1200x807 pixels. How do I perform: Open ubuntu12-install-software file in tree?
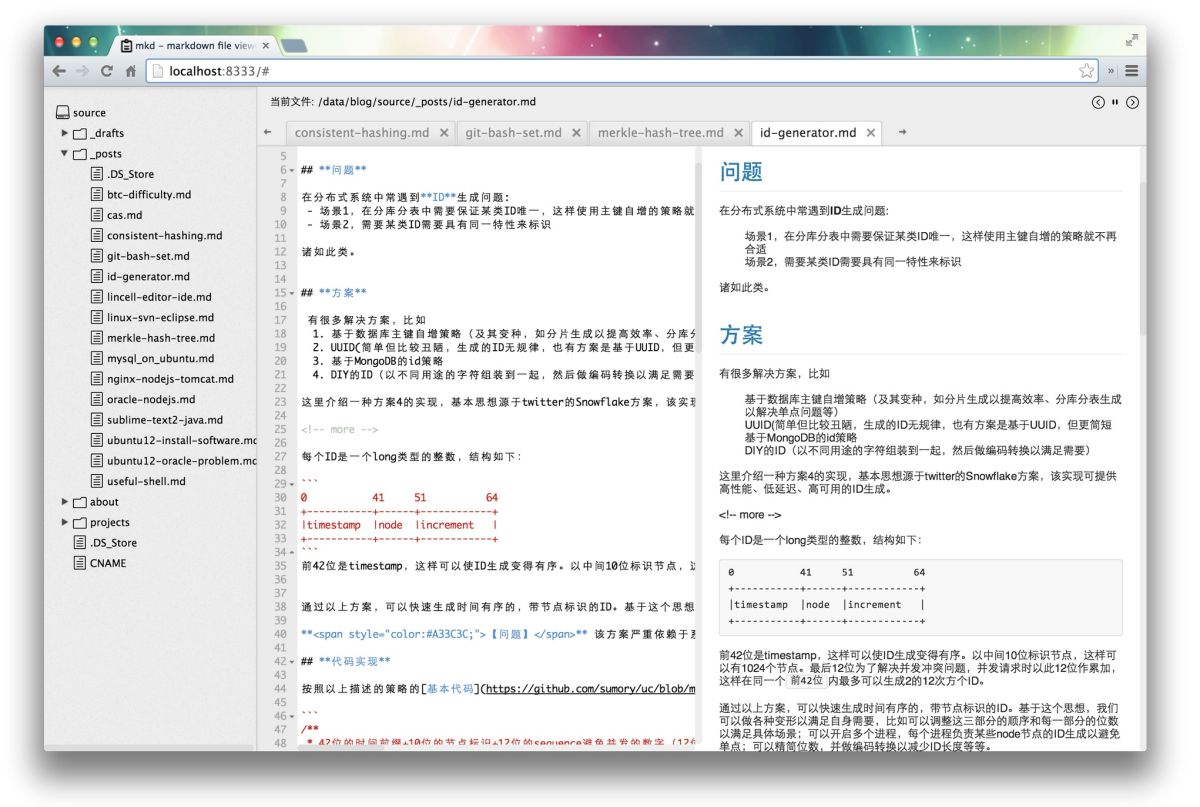[173, 441]
